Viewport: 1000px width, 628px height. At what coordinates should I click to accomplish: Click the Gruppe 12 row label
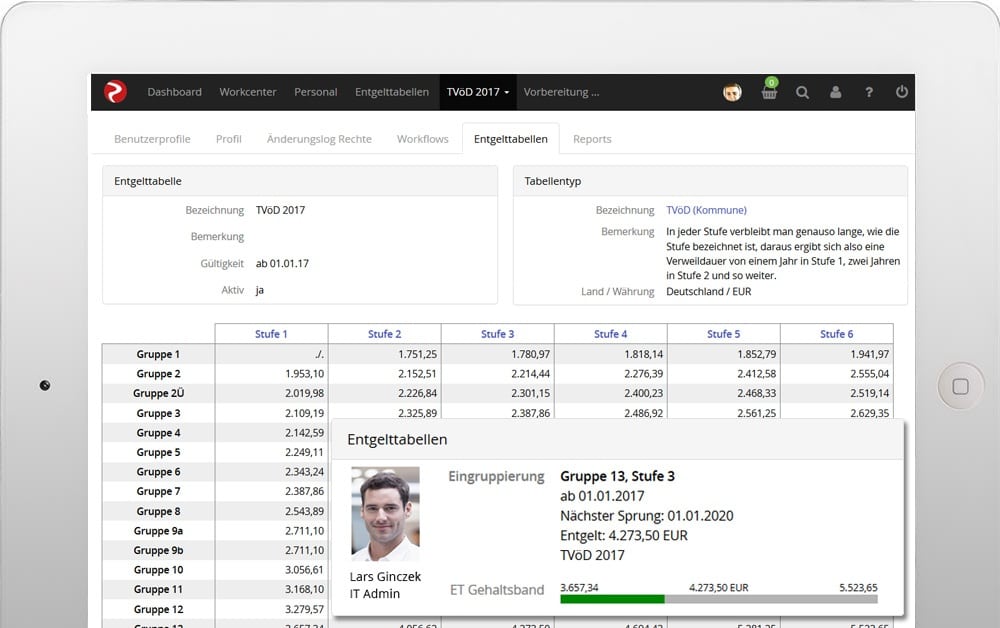click(x=158, y=610)
